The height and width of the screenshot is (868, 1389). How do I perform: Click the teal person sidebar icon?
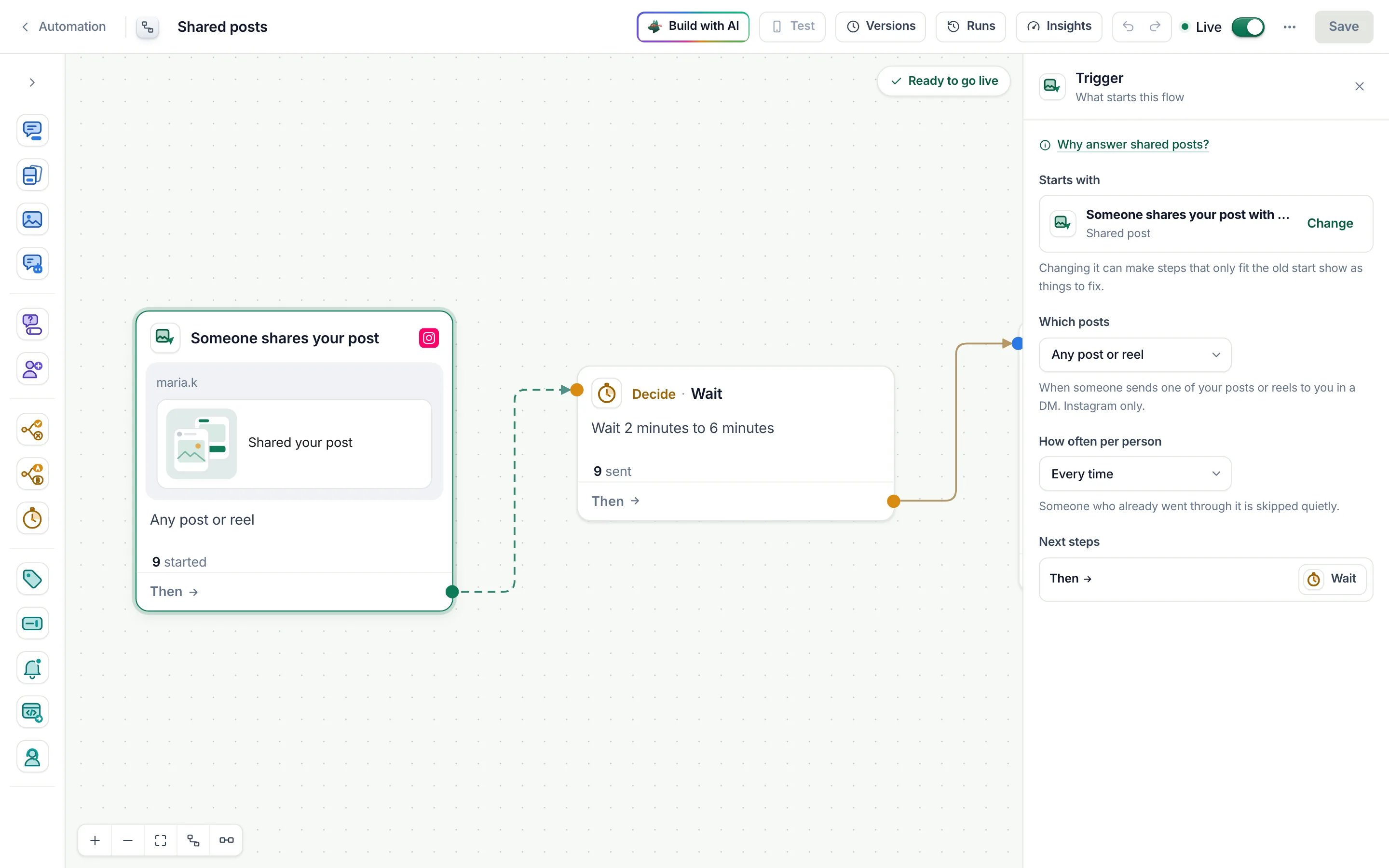pos(32,757)
